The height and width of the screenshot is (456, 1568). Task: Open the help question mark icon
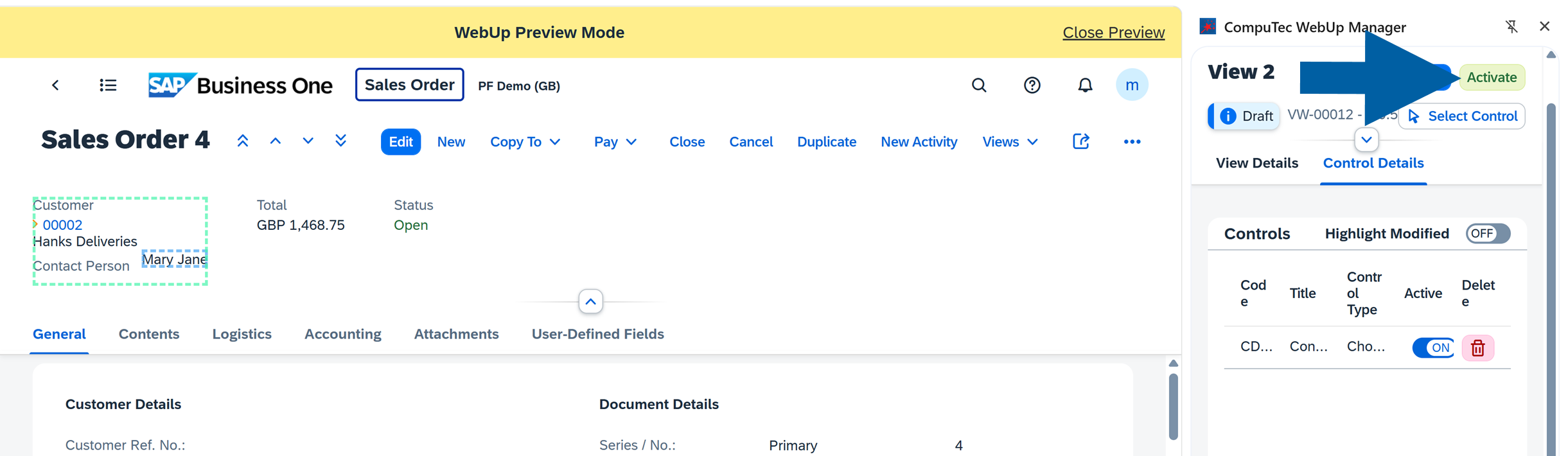(1032, 85)
